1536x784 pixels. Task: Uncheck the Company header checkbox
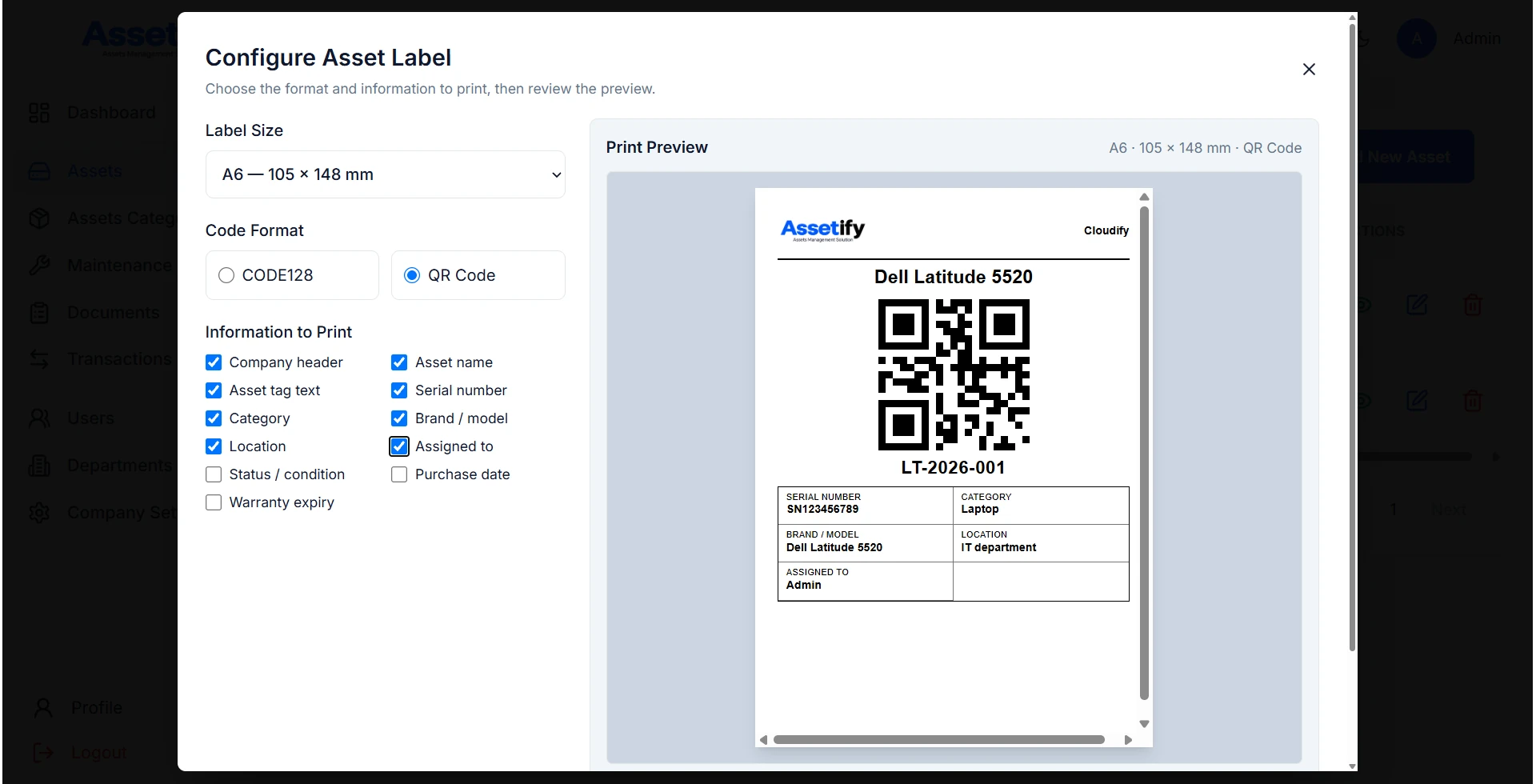coord(214,362)
